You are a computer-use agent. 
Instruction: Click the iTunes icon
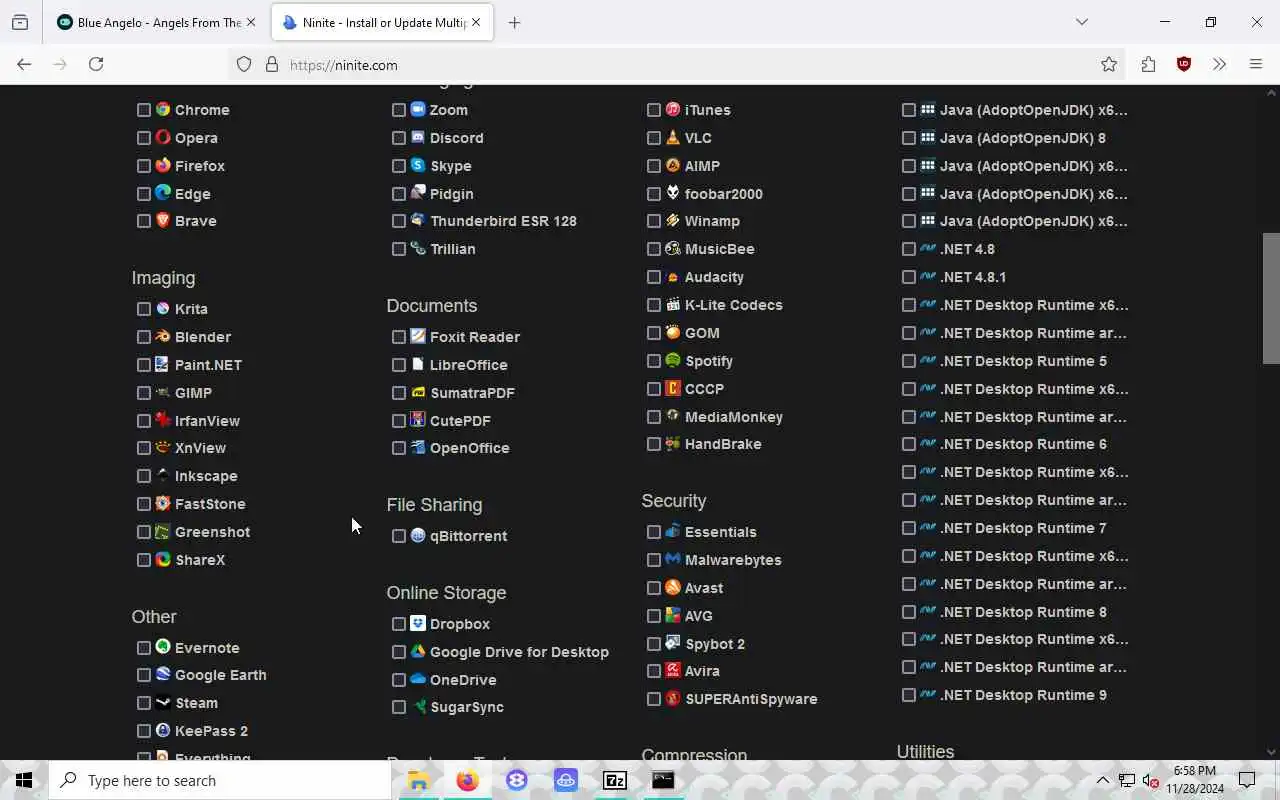pyautogui.click(x=673, y=110)
